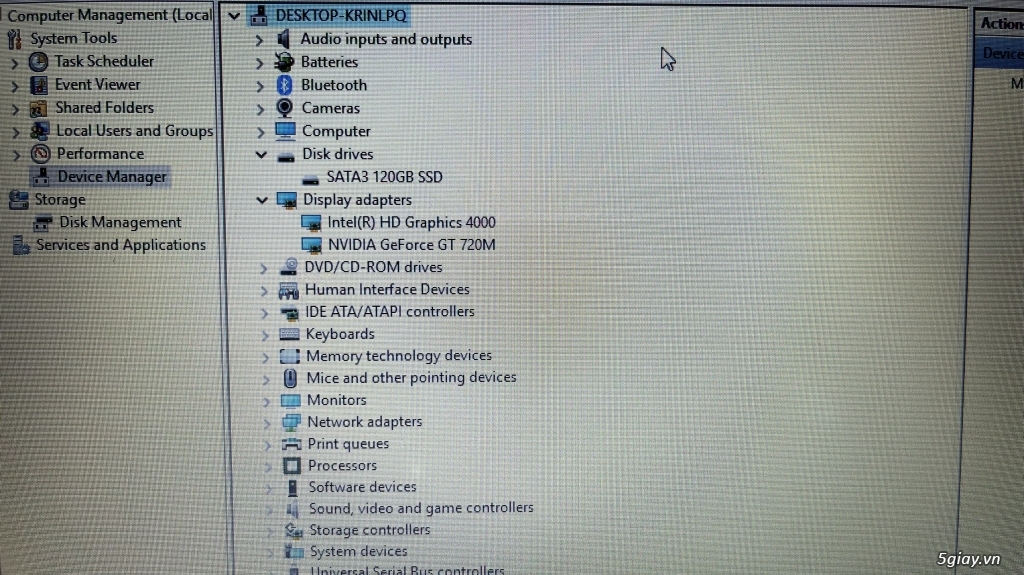
Task: Expand the Keyboards category
Action: pos(264,335)
